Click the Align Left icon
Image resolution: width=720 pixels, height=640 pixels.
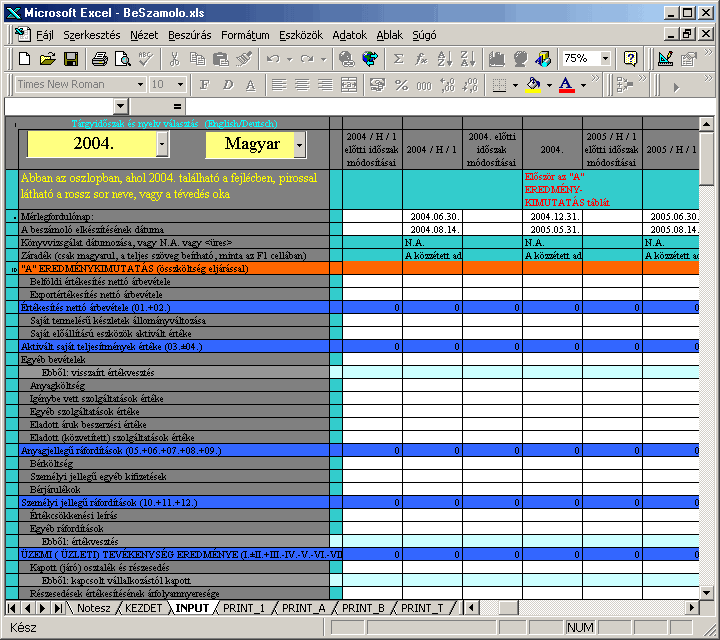279,85
